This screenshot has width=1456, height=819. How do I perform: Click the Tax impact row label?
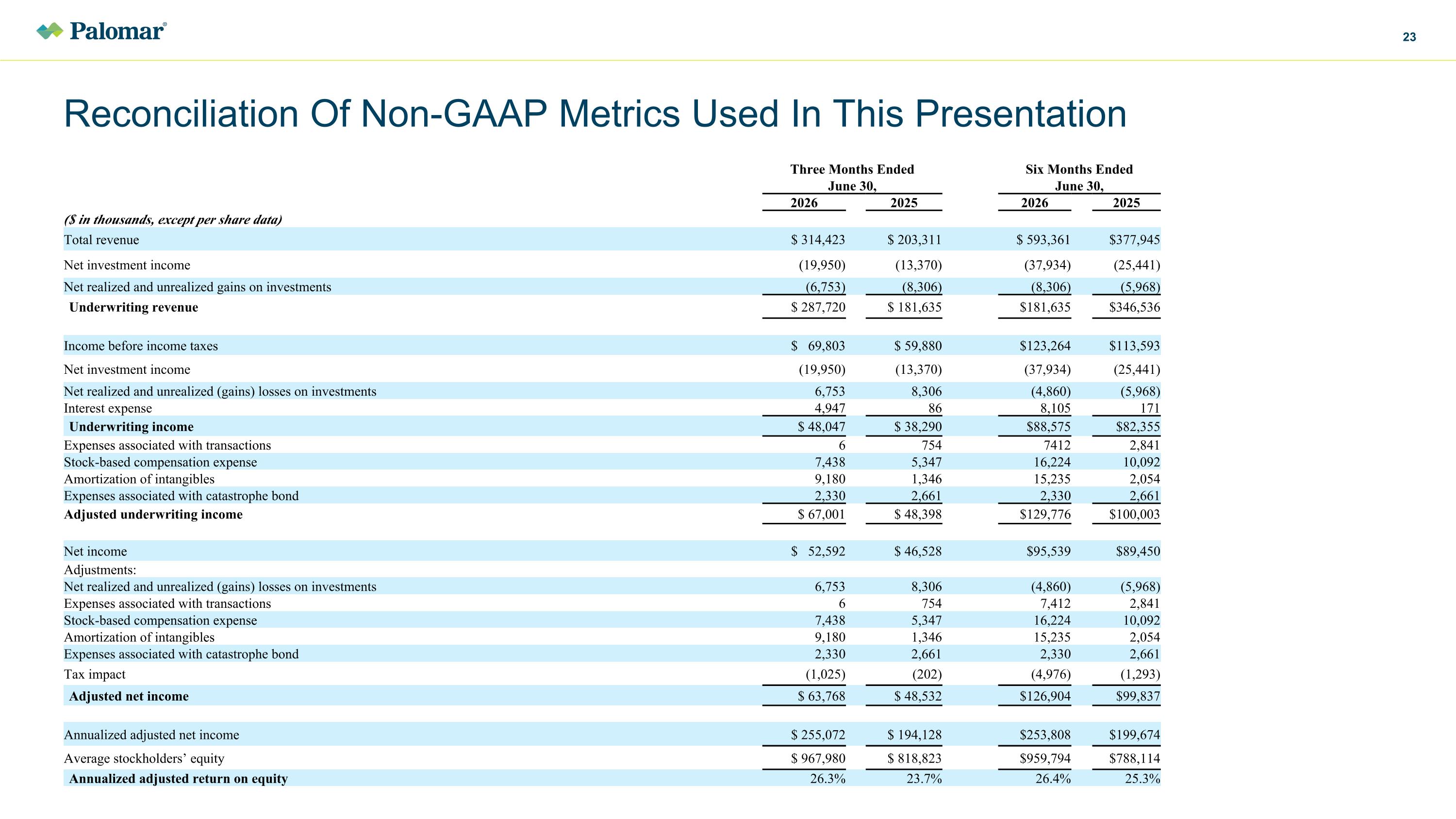click(94, 674)
